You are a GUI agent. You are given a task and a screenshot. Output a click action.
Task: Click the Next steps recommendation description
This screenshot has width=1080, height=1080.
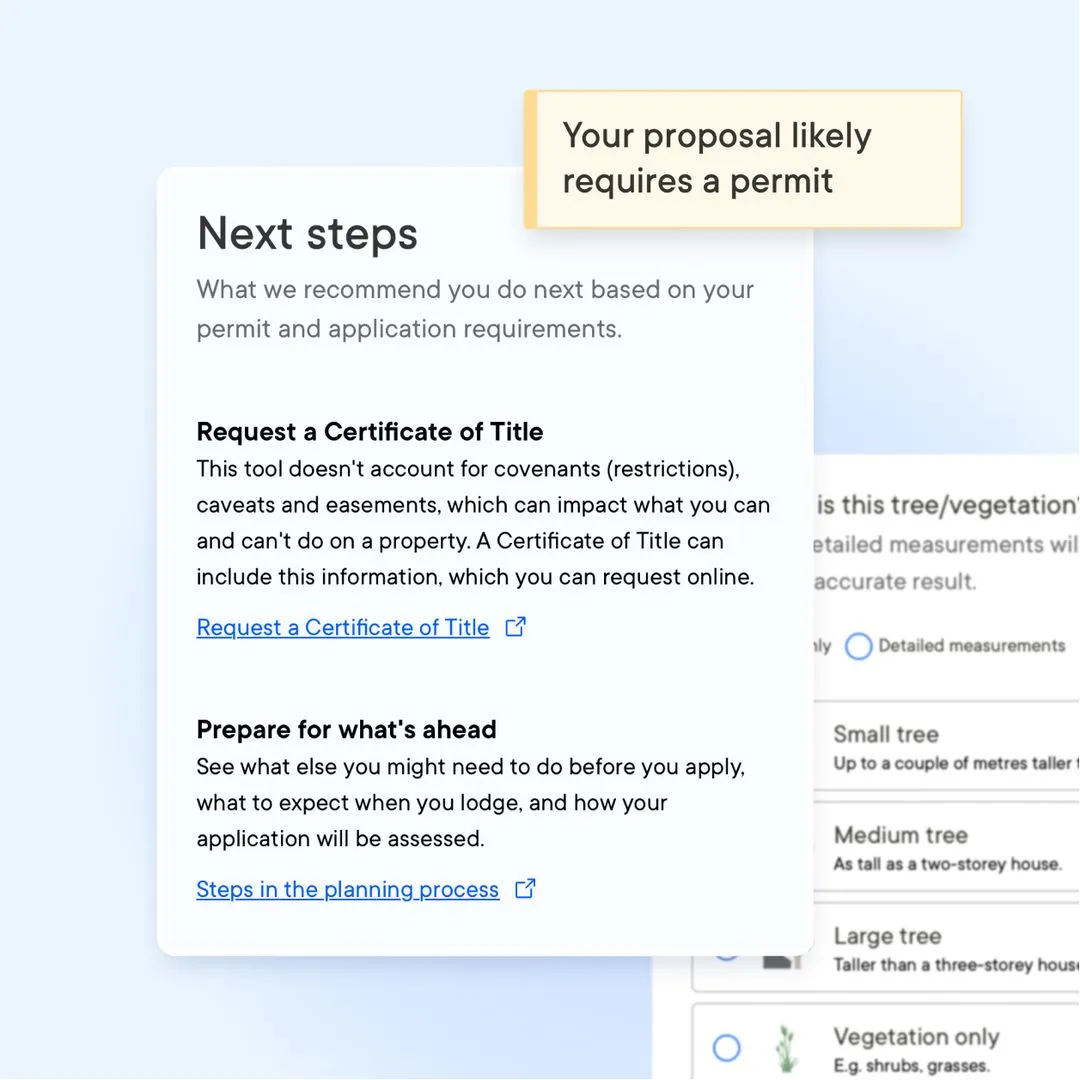click(x=475, y=308)
